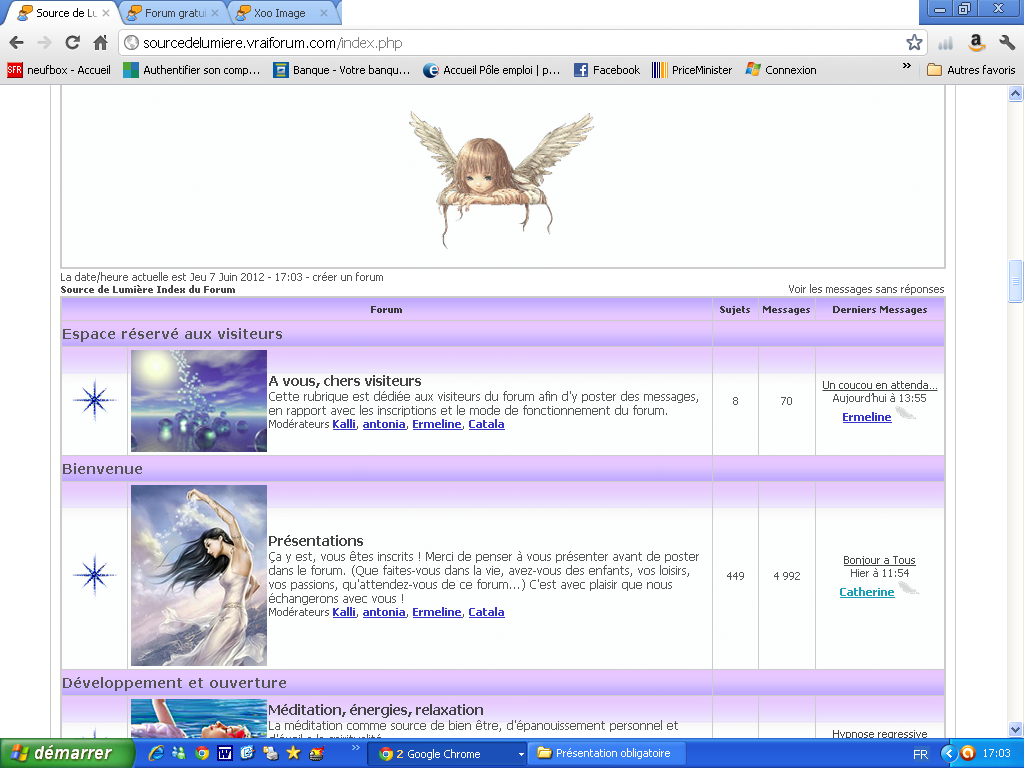Open the A vous, chers visiteurs forum

click(x=344, y=381)
